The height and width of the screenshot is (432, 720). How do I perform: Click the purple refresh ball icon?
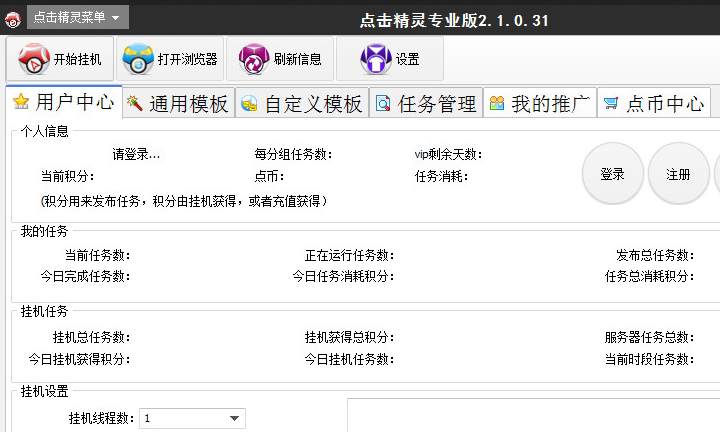click(x=254, y=59)
